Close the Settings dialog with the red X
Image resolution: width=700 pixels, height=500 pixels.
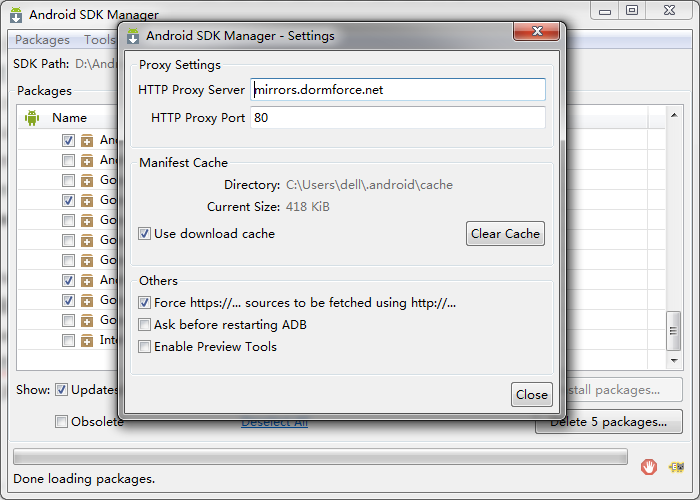[x=537, y=31]
